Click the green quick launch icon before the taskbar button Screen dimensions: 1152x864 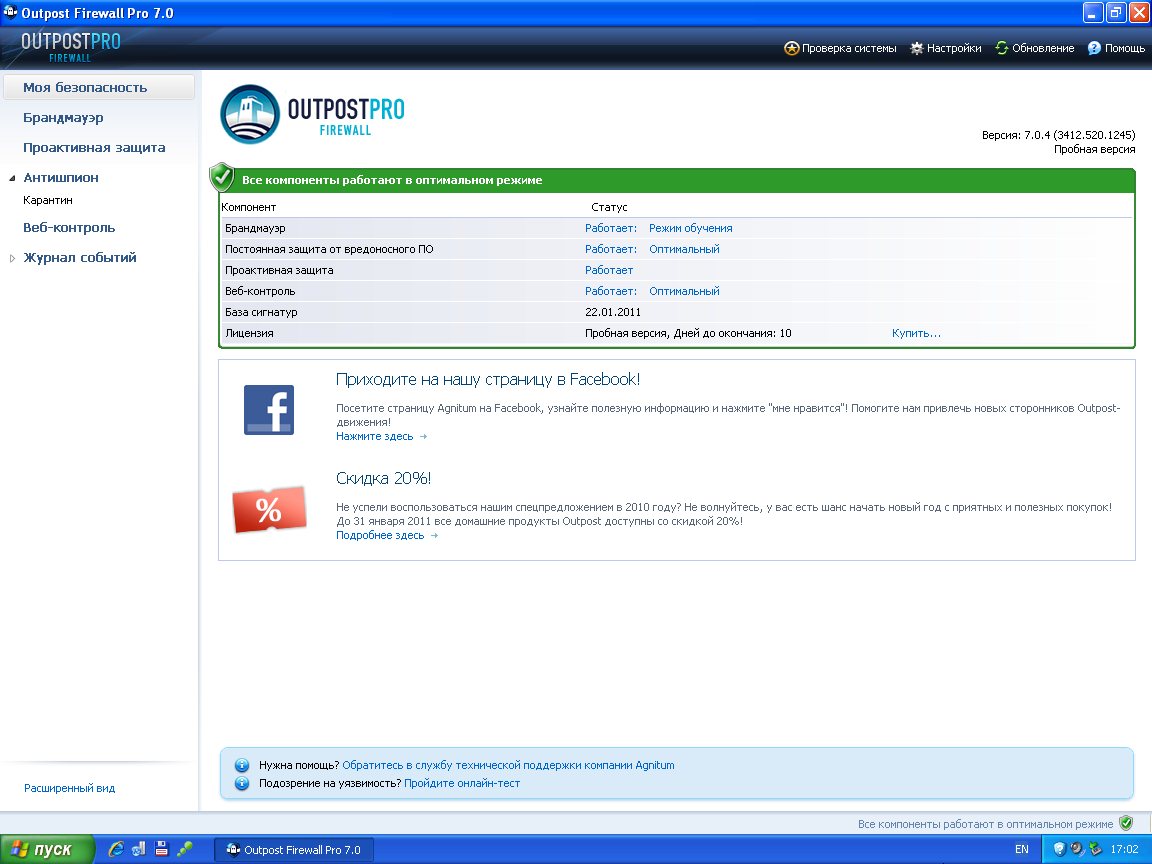pos(184,849)
